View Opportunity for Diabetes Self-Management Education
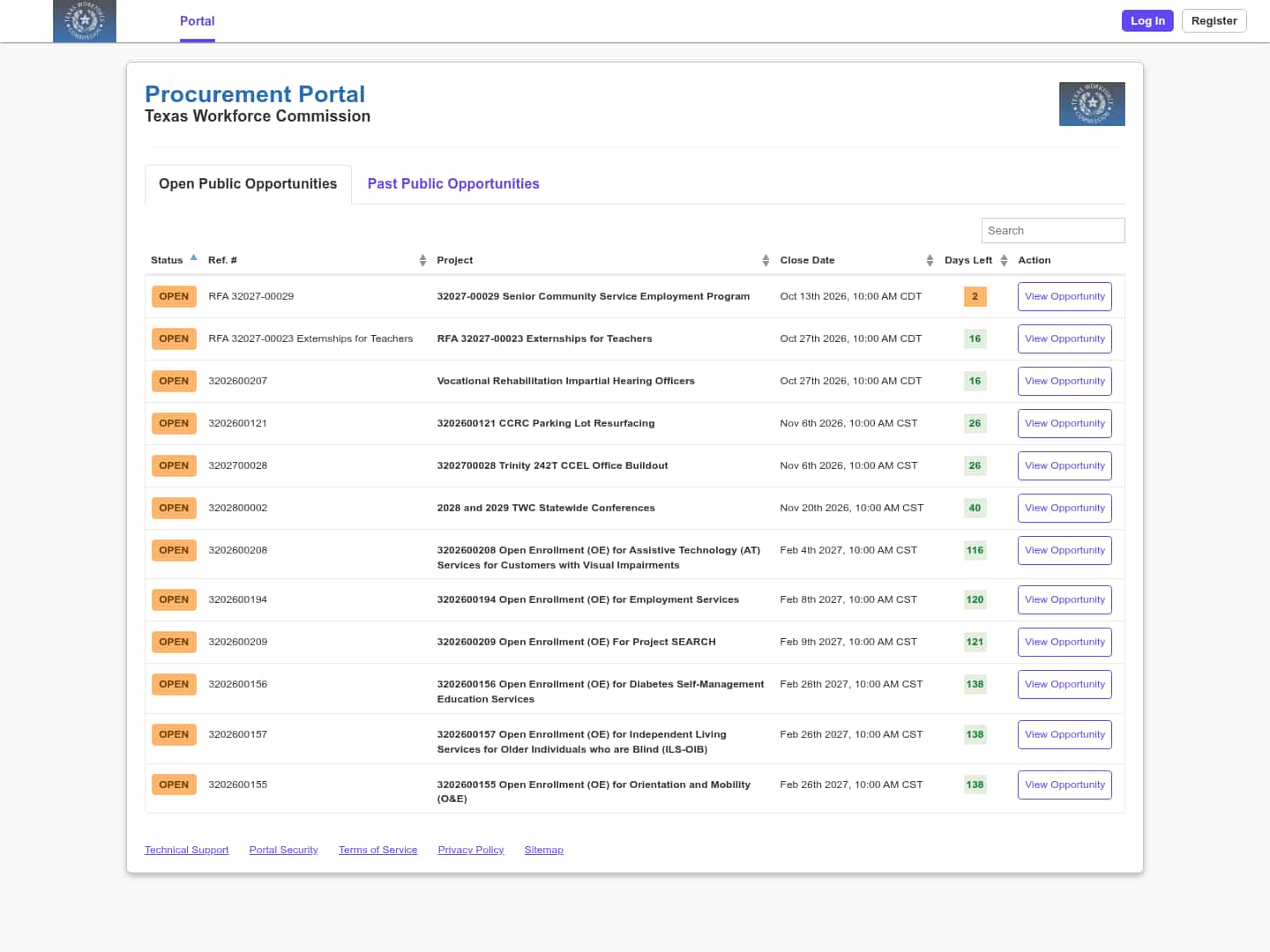 coord(1065,685)
